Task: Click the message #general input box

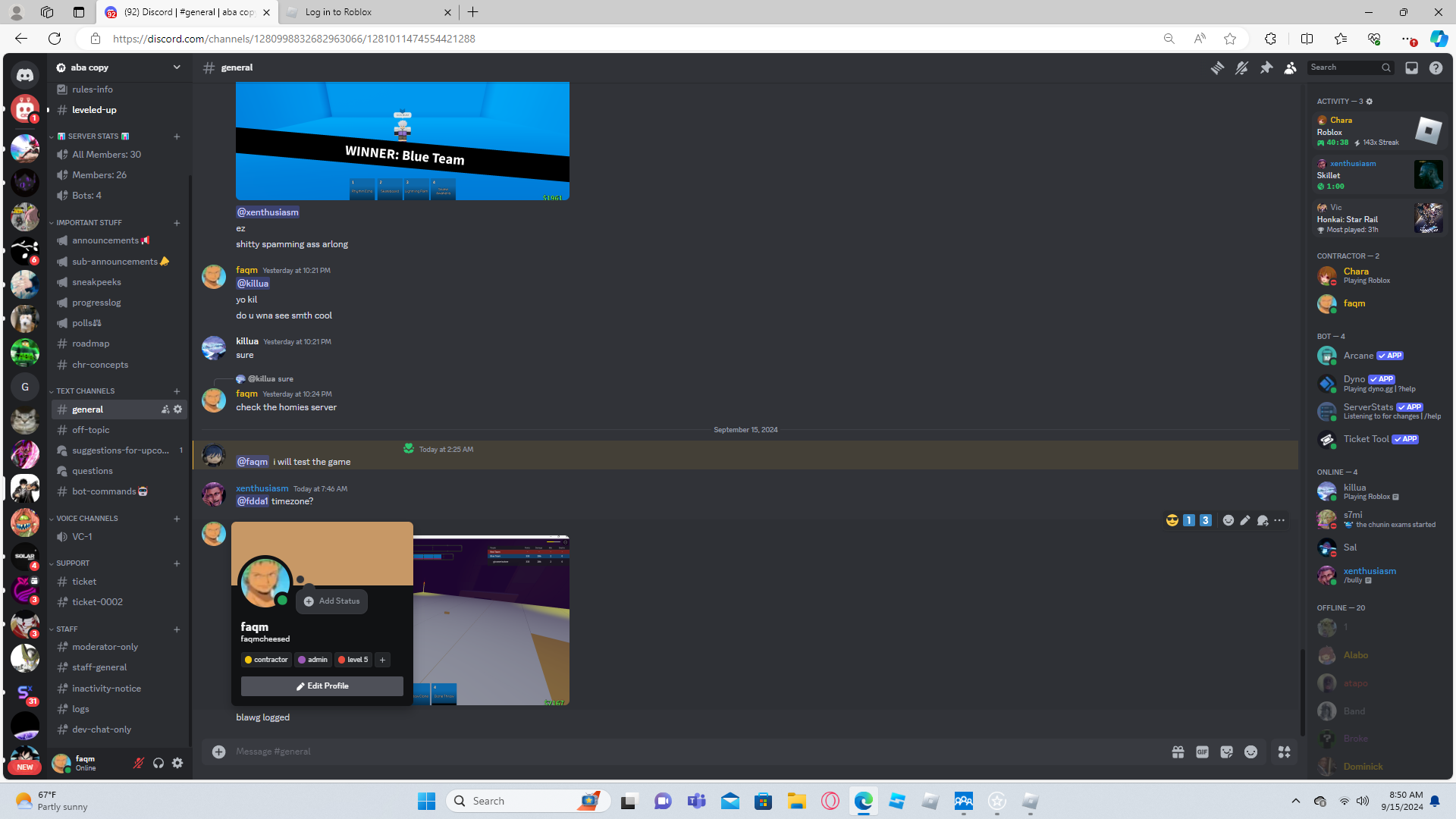Action: pyautogui.click(x=698, y=752)
